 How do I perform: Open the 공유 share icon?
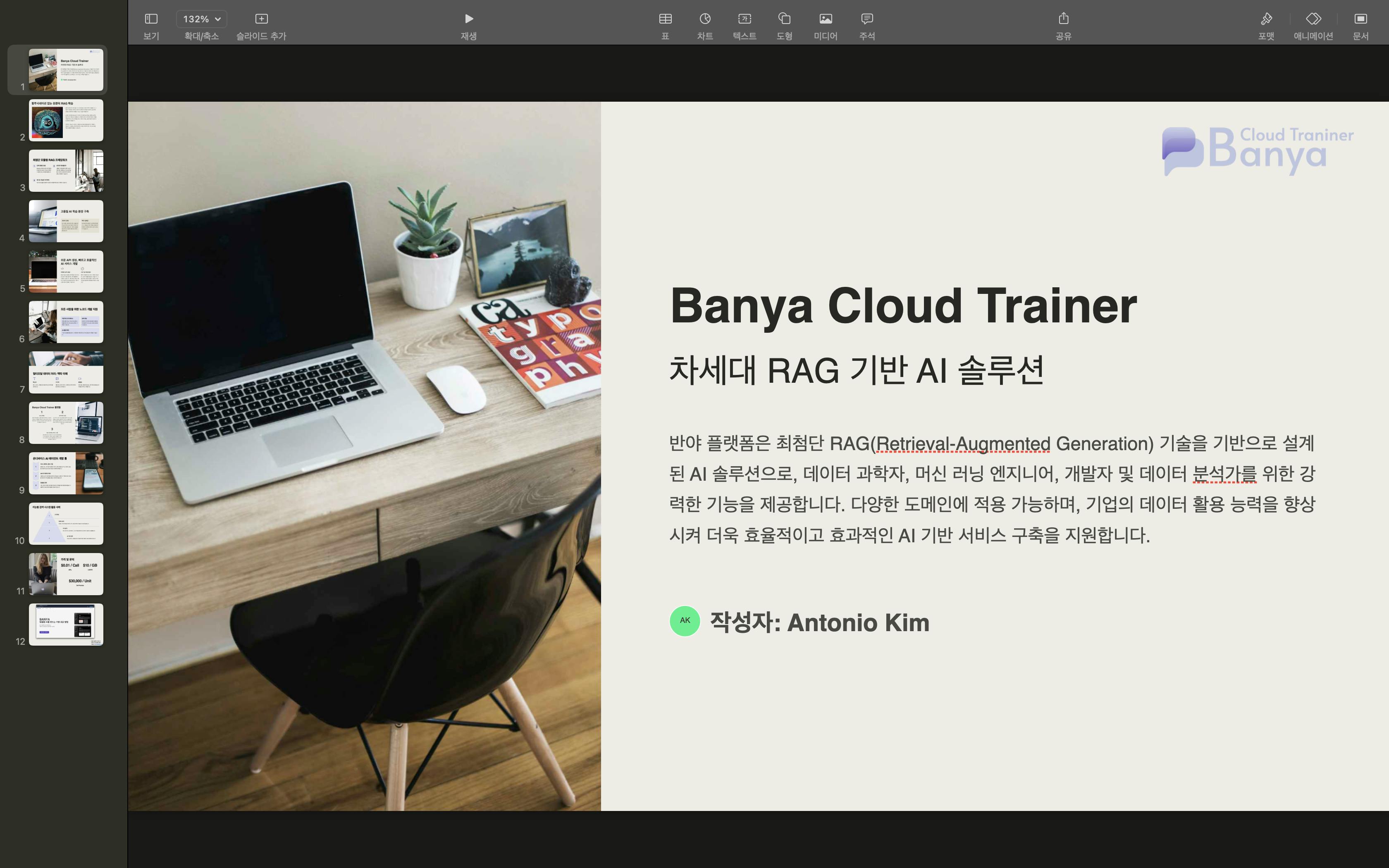click(x=1064, y=19)
